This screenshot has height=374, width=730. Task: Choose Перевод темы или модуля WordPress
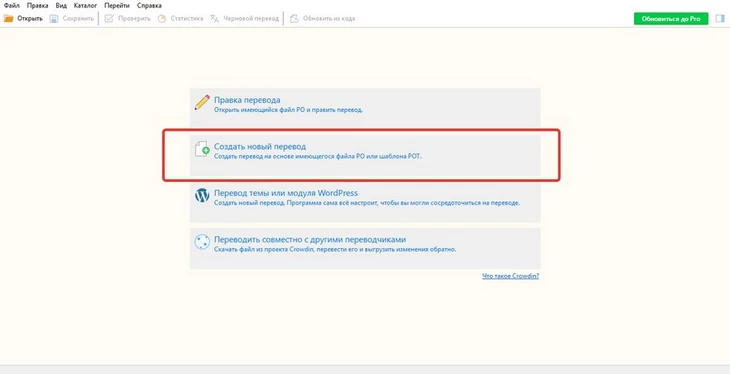365,202
